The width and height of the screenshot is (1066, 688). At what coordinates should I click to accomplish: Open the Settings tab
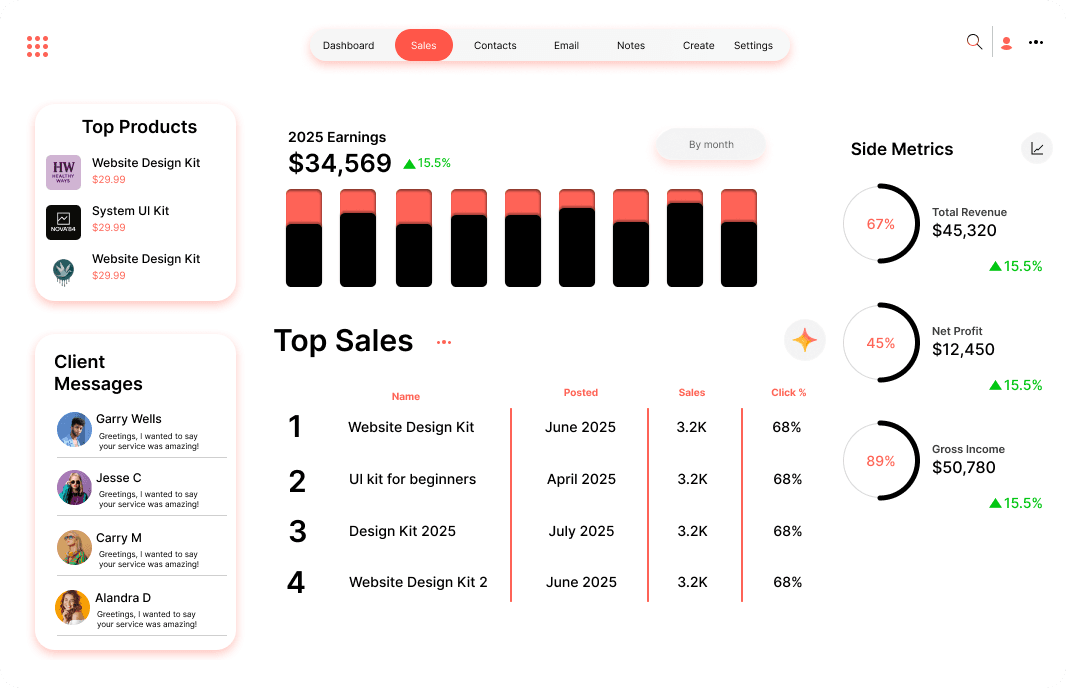click(753, 45)
